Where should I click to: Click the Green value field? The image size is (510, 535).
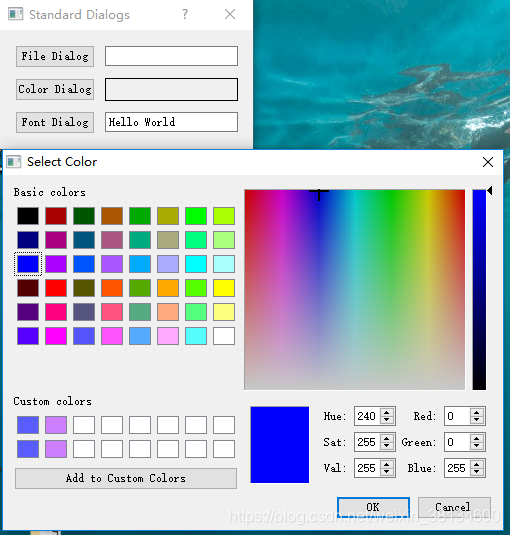(x=457, y=442)
